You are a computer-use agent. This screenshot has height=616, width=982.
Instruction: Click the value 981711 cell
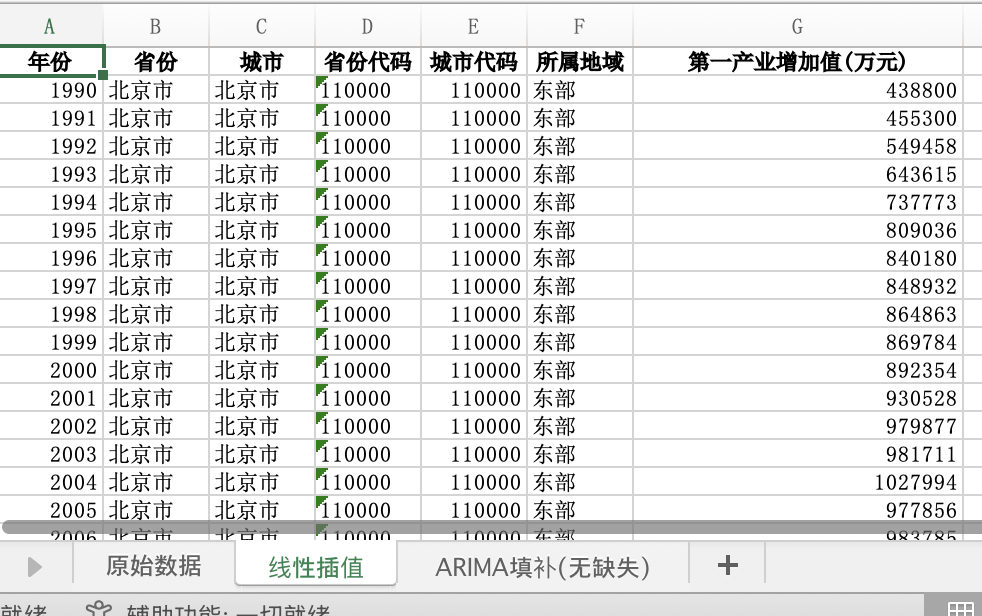pyautogui.click(x=797, y=454)
